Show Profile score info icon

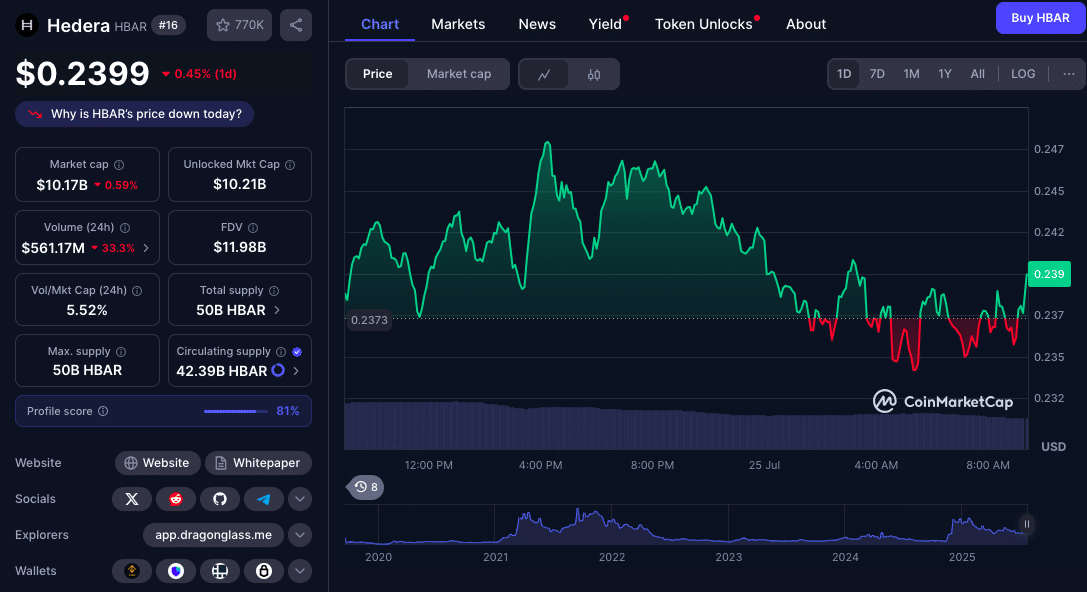click(x=103, y=411)
